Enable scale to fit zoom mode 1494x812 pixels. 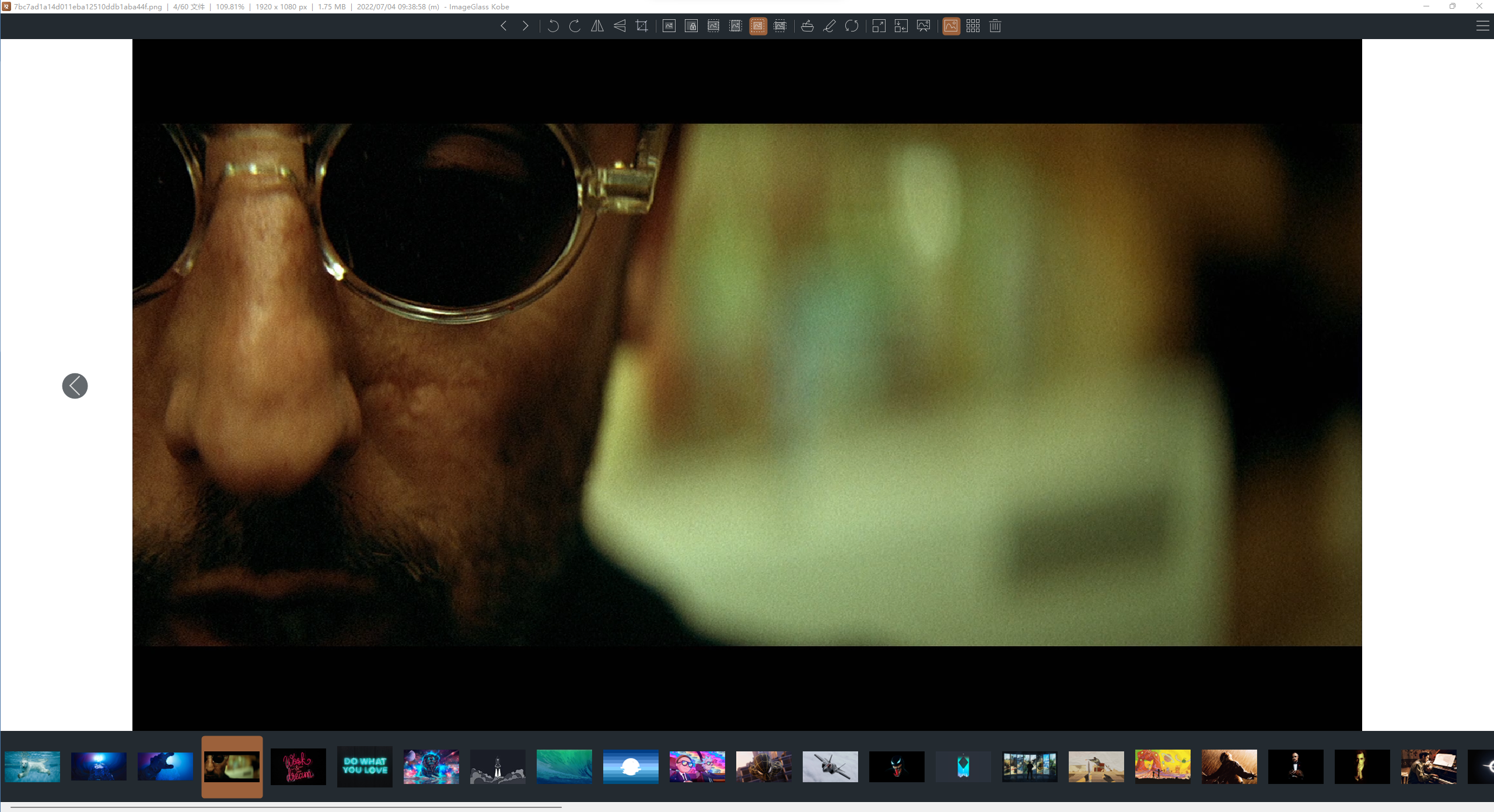click(758, 26)
